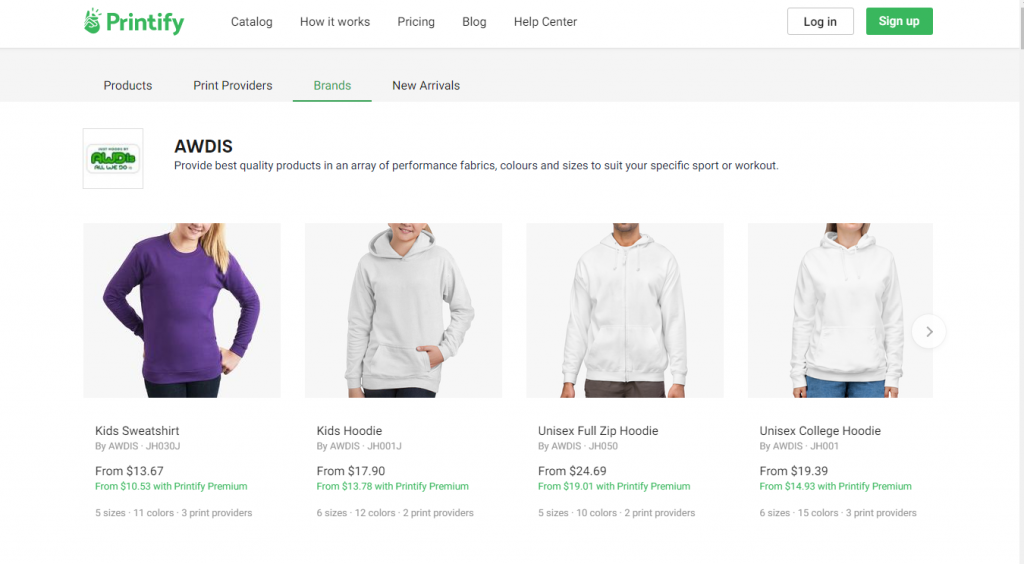1024x564 pixels.
Task: Switch to Print Providers tab
Action: pos(232,86)
